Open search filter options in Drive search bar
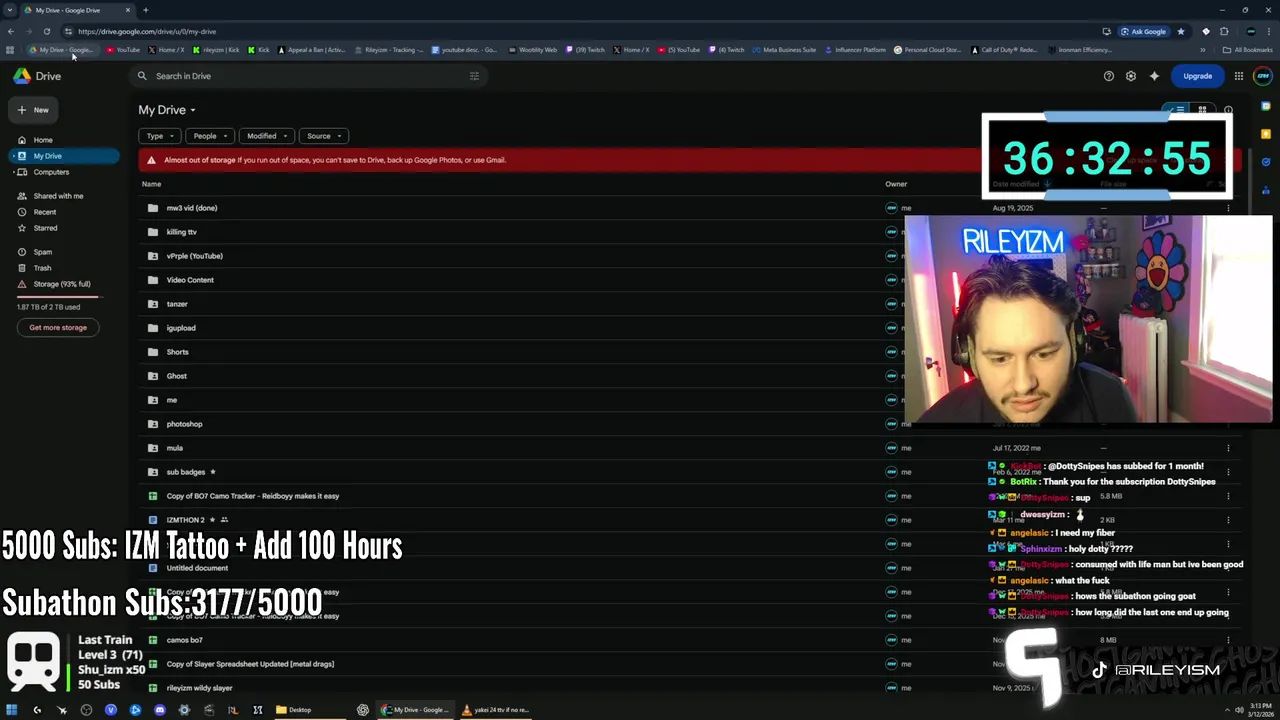This screenshot has width=1280, height=720. pyautogui.click(x=474, y=76)
